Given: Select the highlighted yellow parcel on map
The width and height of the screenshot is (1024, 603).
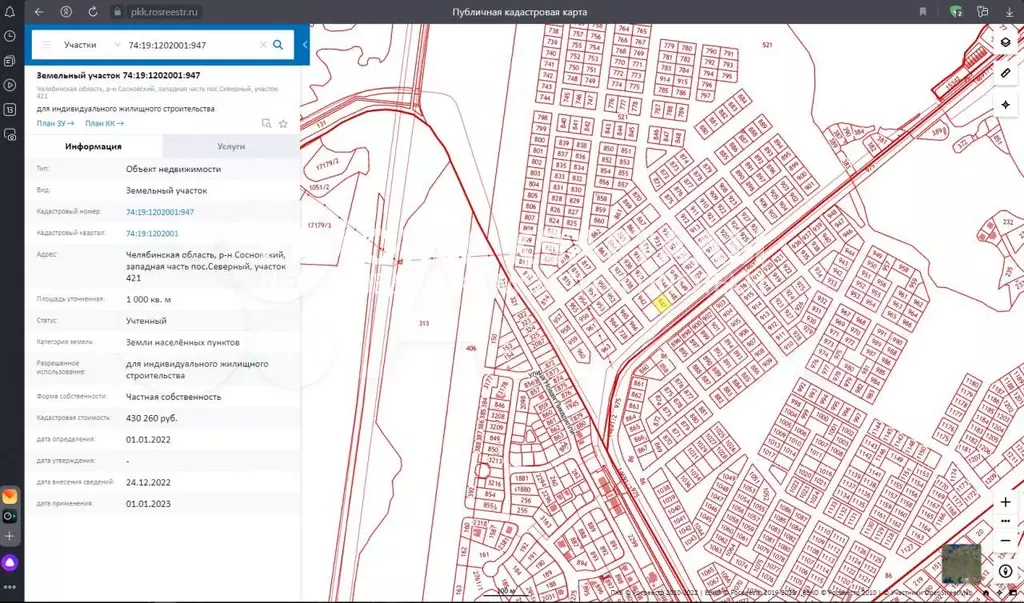Looking at the screenshot, I should pos(663,304).
